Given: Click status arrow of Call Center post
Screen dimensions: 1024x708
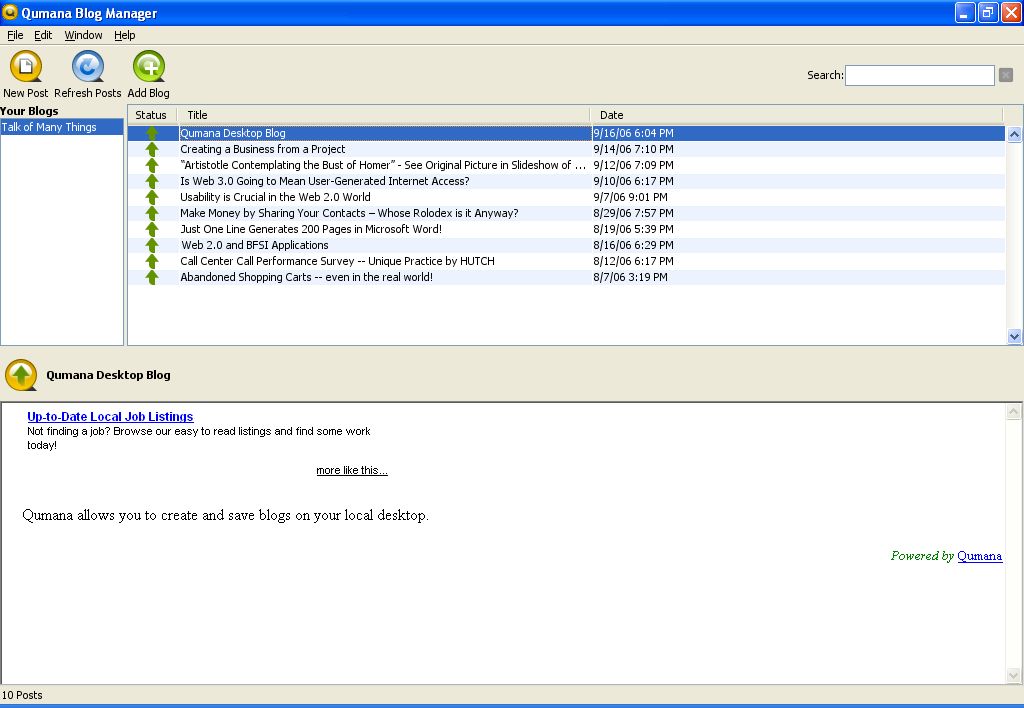Looking at the screenshot, I should 152,261.
